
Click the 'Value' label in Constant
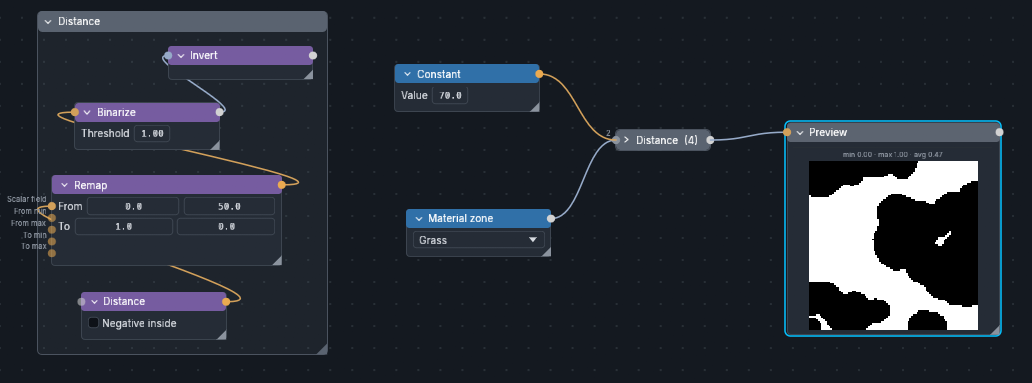[x=414, y=95]
